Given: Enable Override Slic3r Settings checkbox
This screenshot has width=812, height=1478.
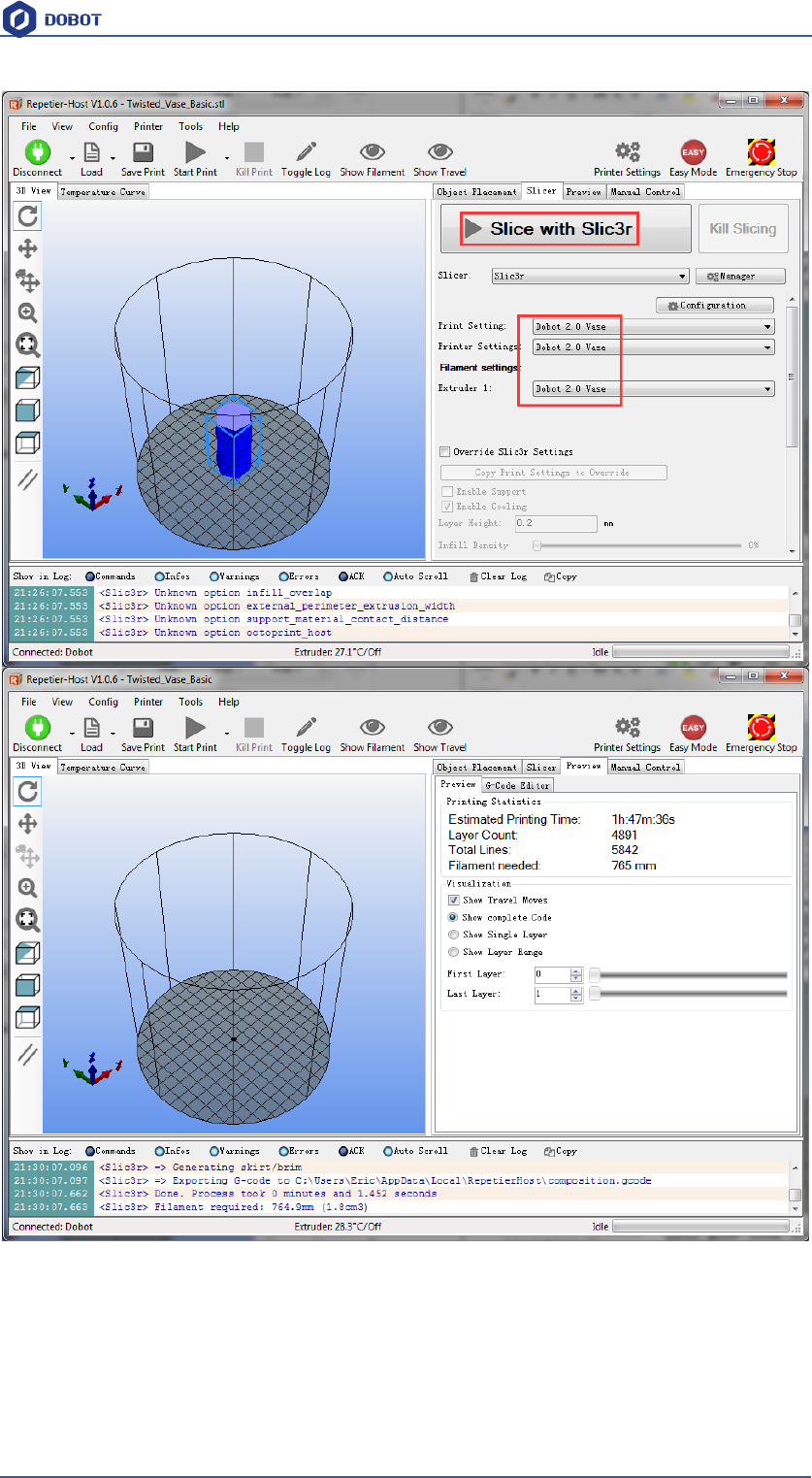Looking at the screenshot, I should (445, 452).
